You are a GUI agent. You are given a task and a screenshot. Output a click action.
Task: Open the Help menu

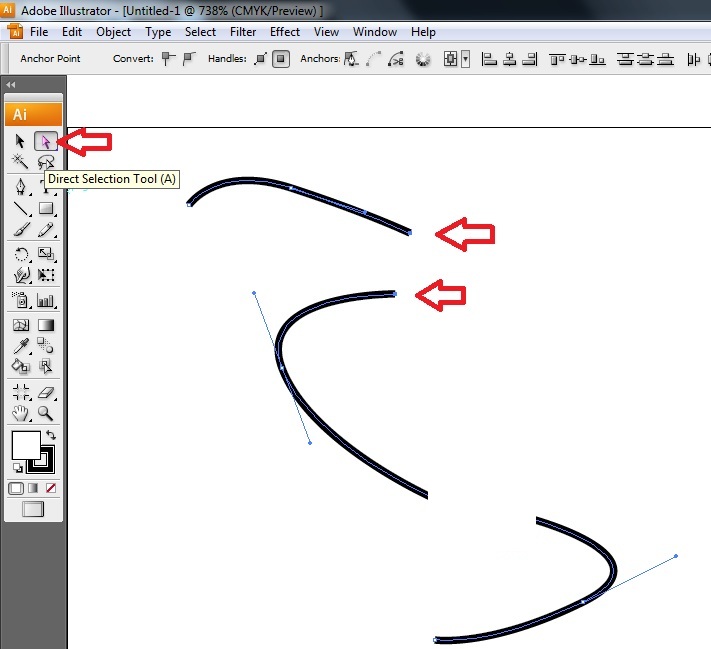pyautogui.click(x=423, y=32)
